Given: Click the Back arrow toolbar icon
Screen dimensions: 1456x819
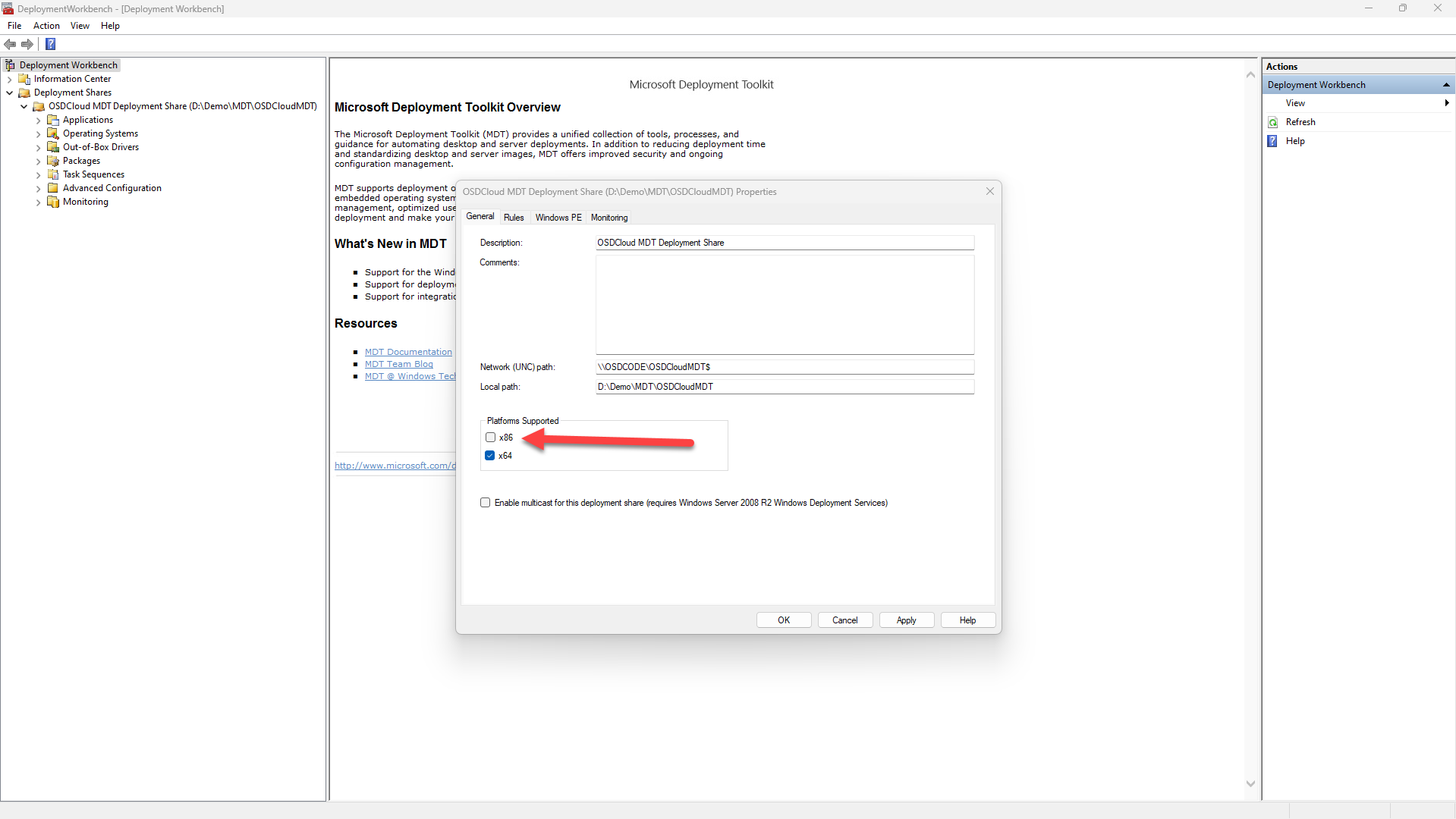Looking at the screenshot, I should 10,45.
